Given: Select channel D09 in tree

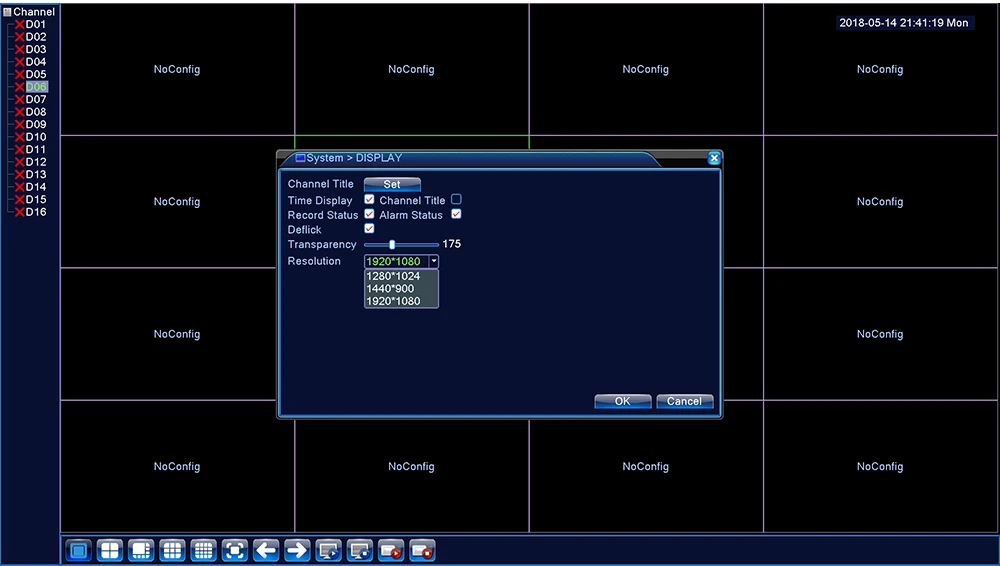Looking at the screenshot, I should point(36,124).
